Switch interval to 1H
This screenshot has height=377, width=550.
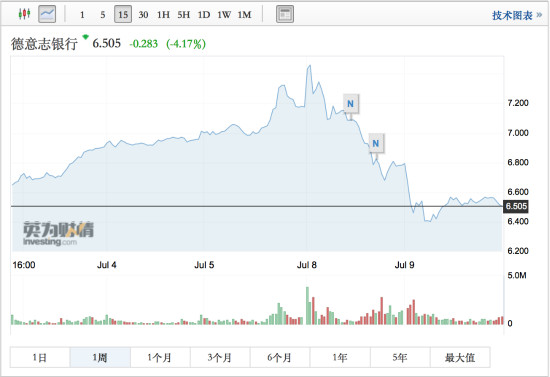click(x=163, y=15)
